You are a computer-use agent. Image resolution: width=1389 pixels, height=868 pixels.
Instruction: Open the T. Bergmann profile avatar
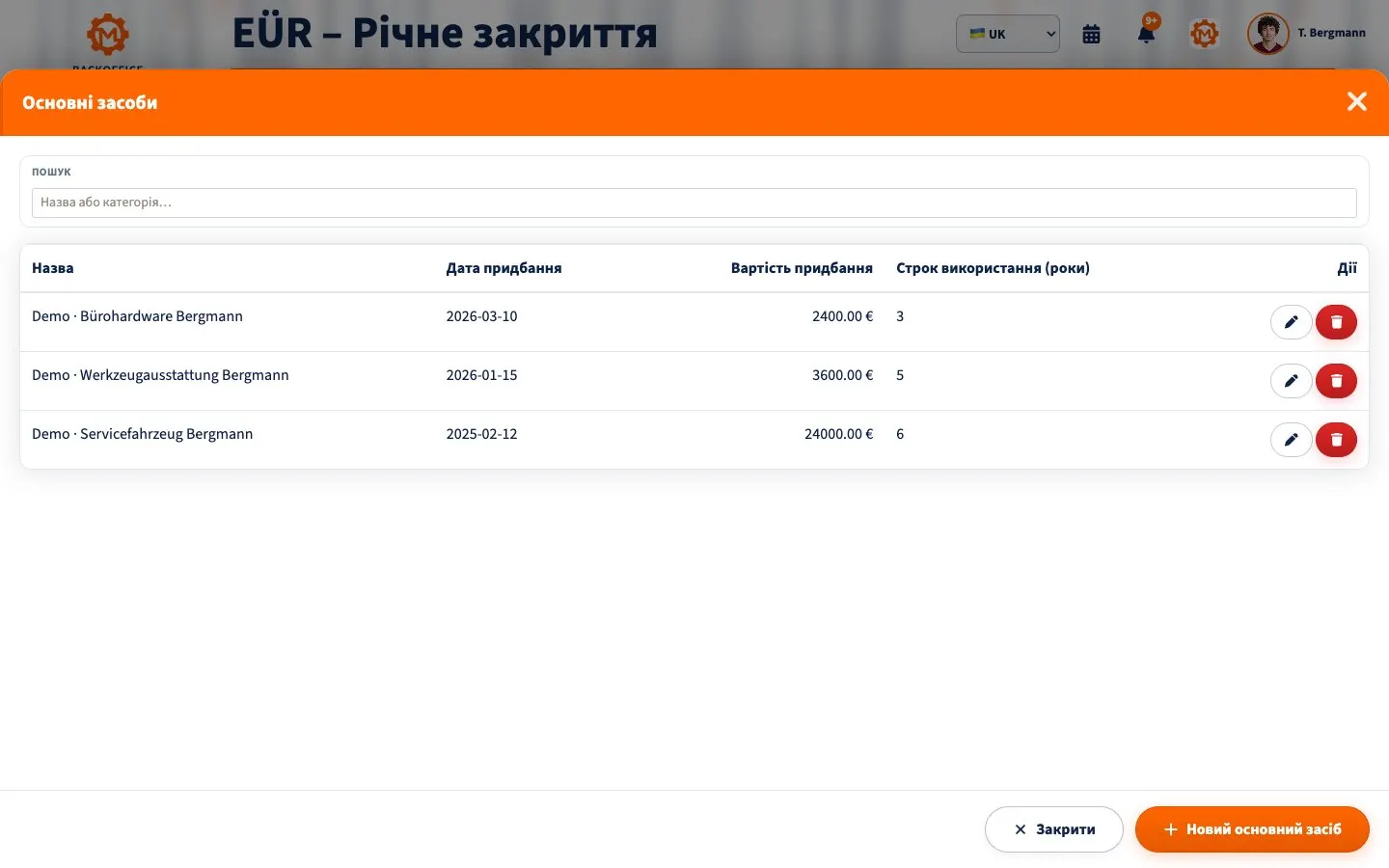tap(1267, 34)
